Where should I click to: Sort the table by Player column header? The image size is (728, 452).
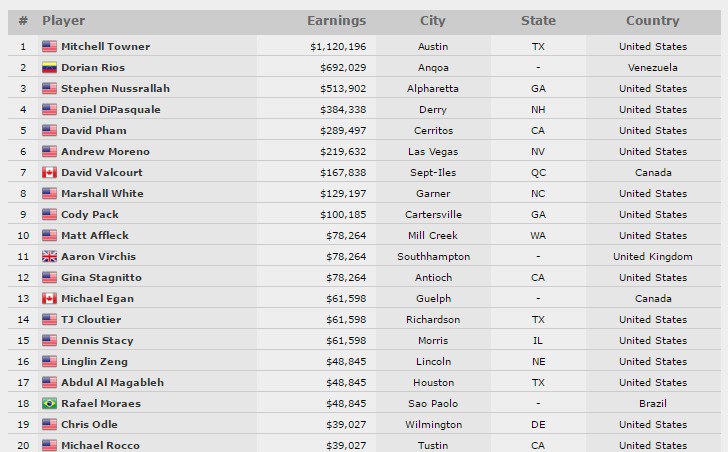tap(64, 20)
